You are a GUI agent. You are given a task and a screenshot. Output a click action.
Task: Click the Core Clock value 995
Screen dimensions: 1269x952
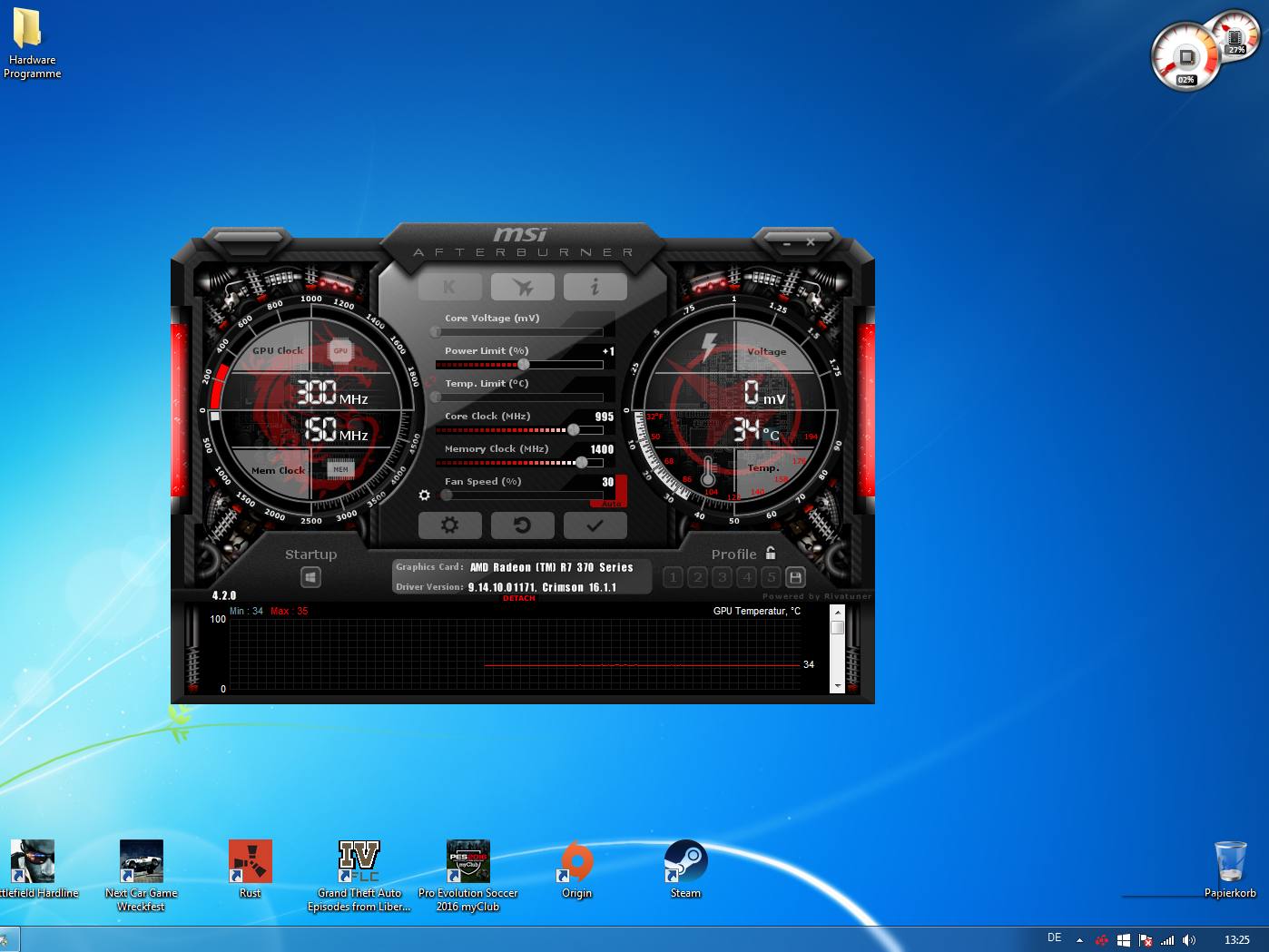click(x=605, y=417)
